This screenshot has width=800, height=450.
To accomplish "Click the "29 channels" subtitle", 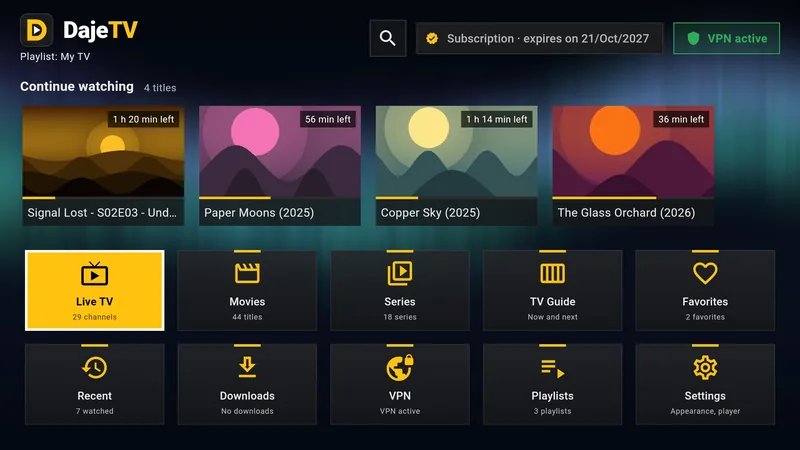I will [94, 317].
